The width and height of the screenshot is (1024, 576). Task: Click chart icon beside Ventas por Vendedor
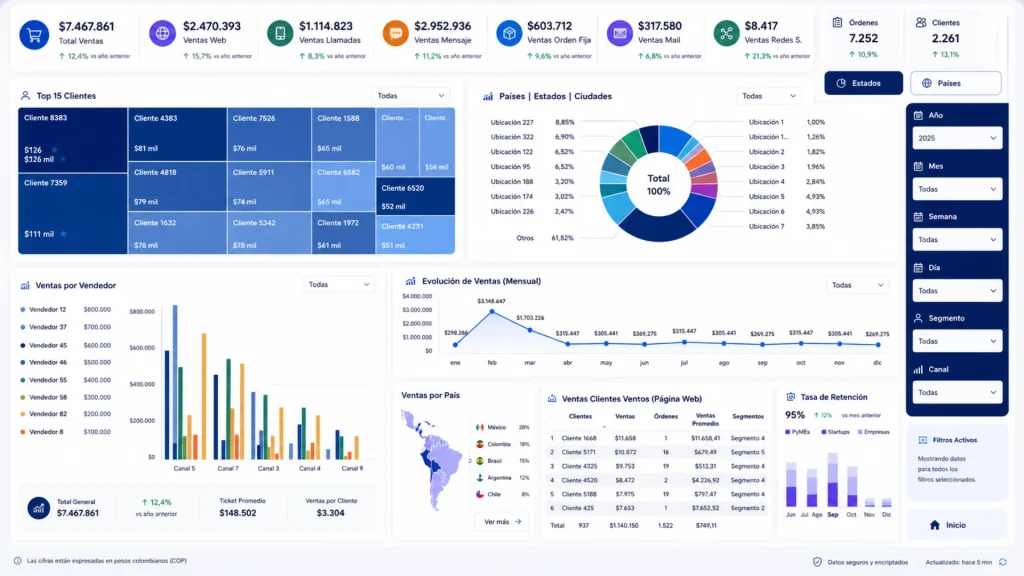(25, 285)
